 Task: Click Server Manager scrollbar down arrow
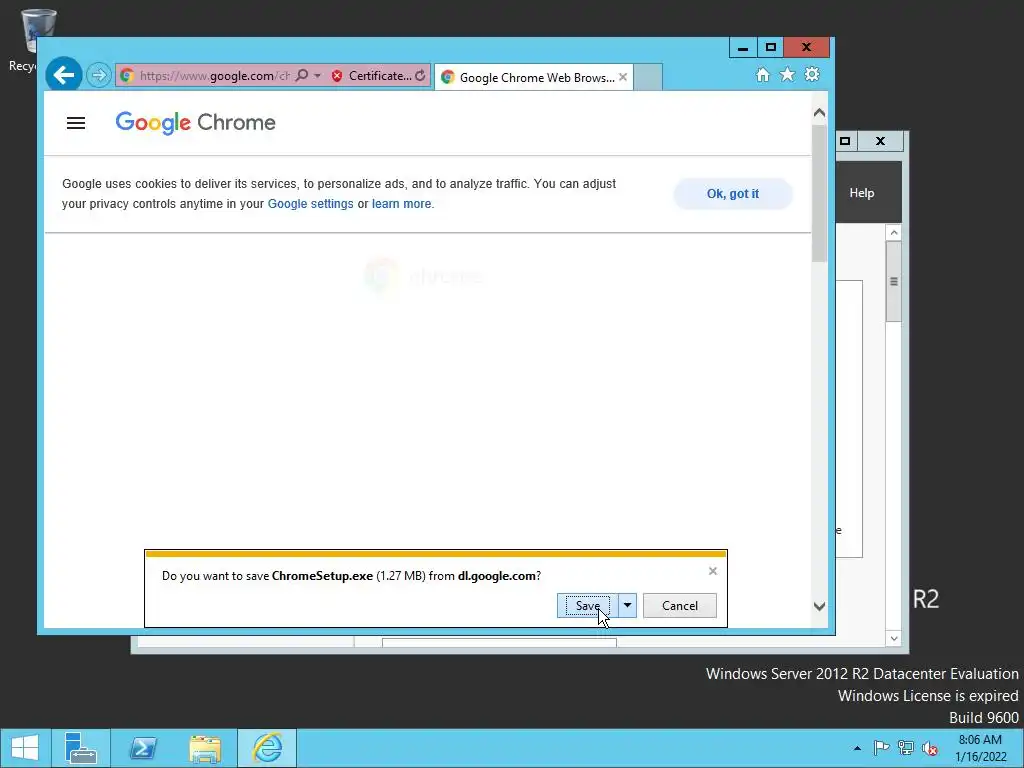(894, 639)
